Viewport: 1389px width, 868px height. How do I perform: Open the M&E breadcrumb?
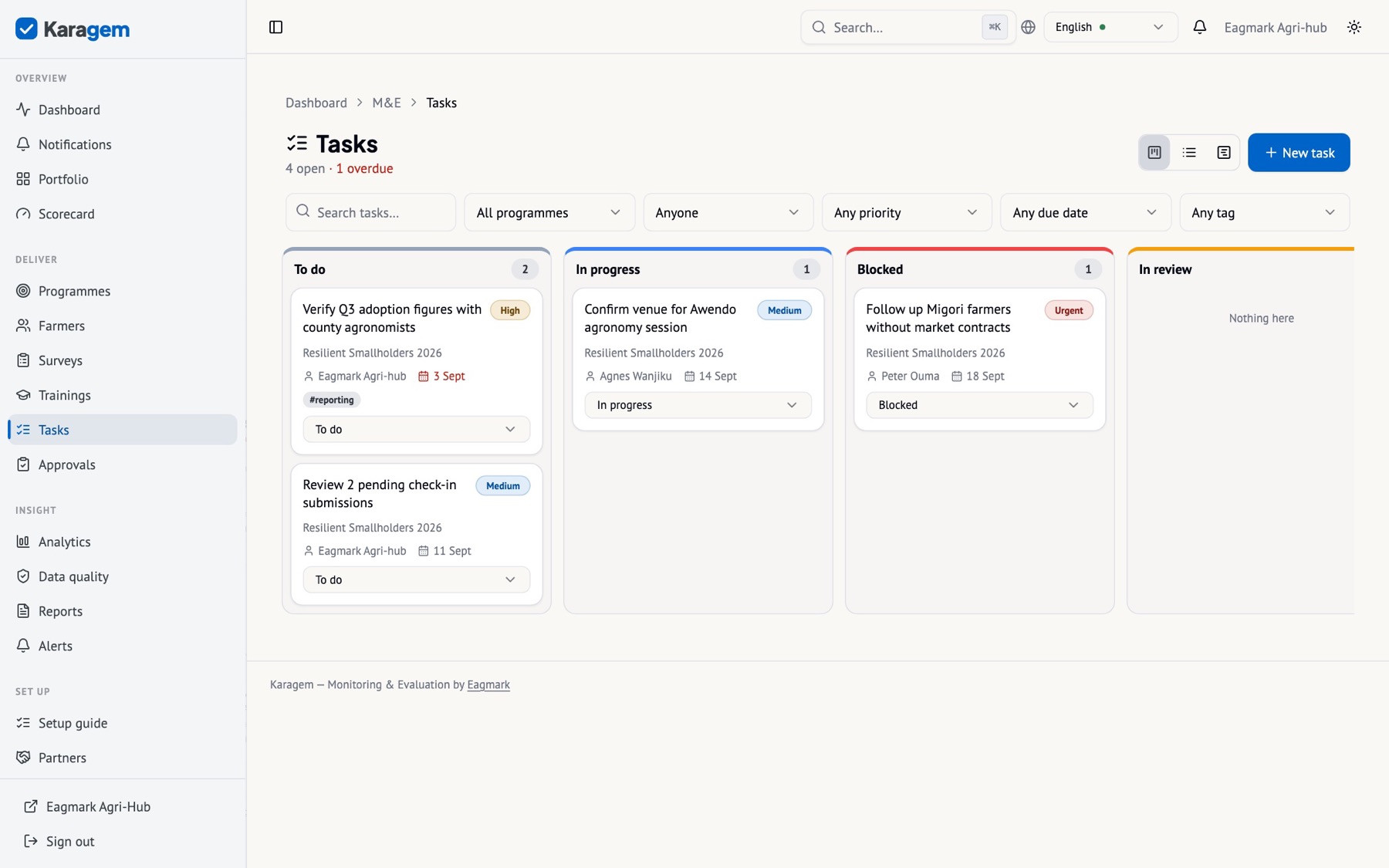[387, 103]
